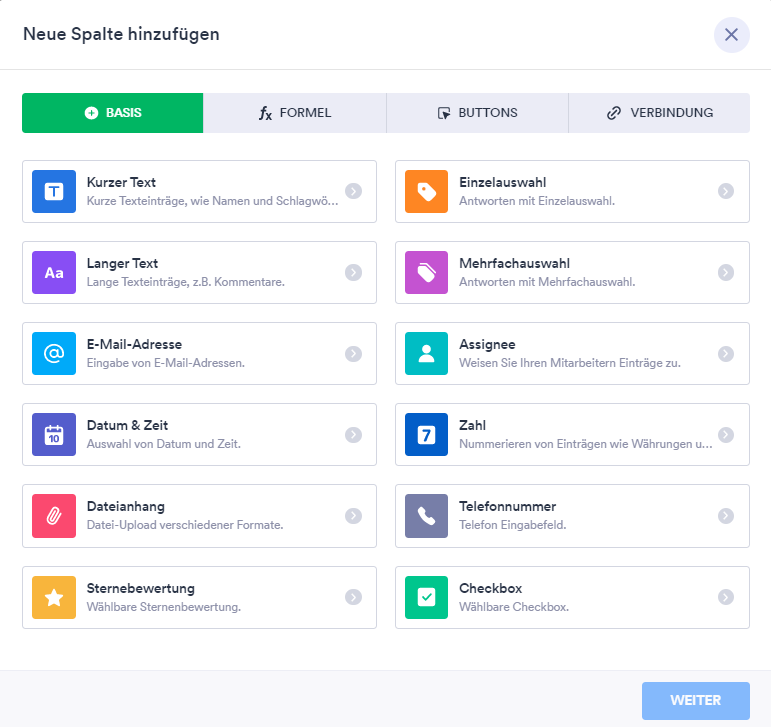Click the @ icon for E-Mail-Adresse

tap(54, 353)
